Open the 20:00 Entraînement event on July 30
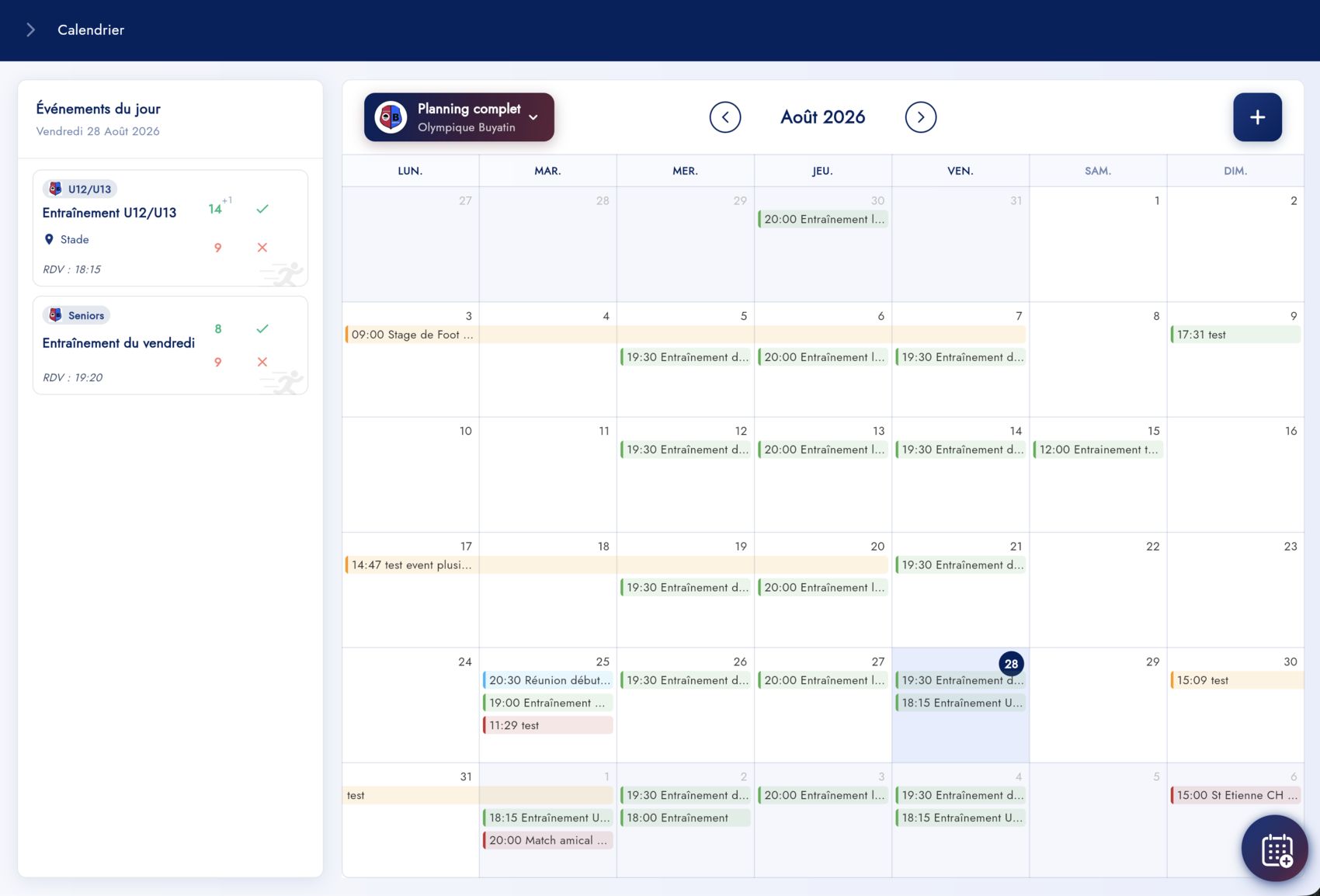The height and width of the screenshot is (896, 1320). 823,219
